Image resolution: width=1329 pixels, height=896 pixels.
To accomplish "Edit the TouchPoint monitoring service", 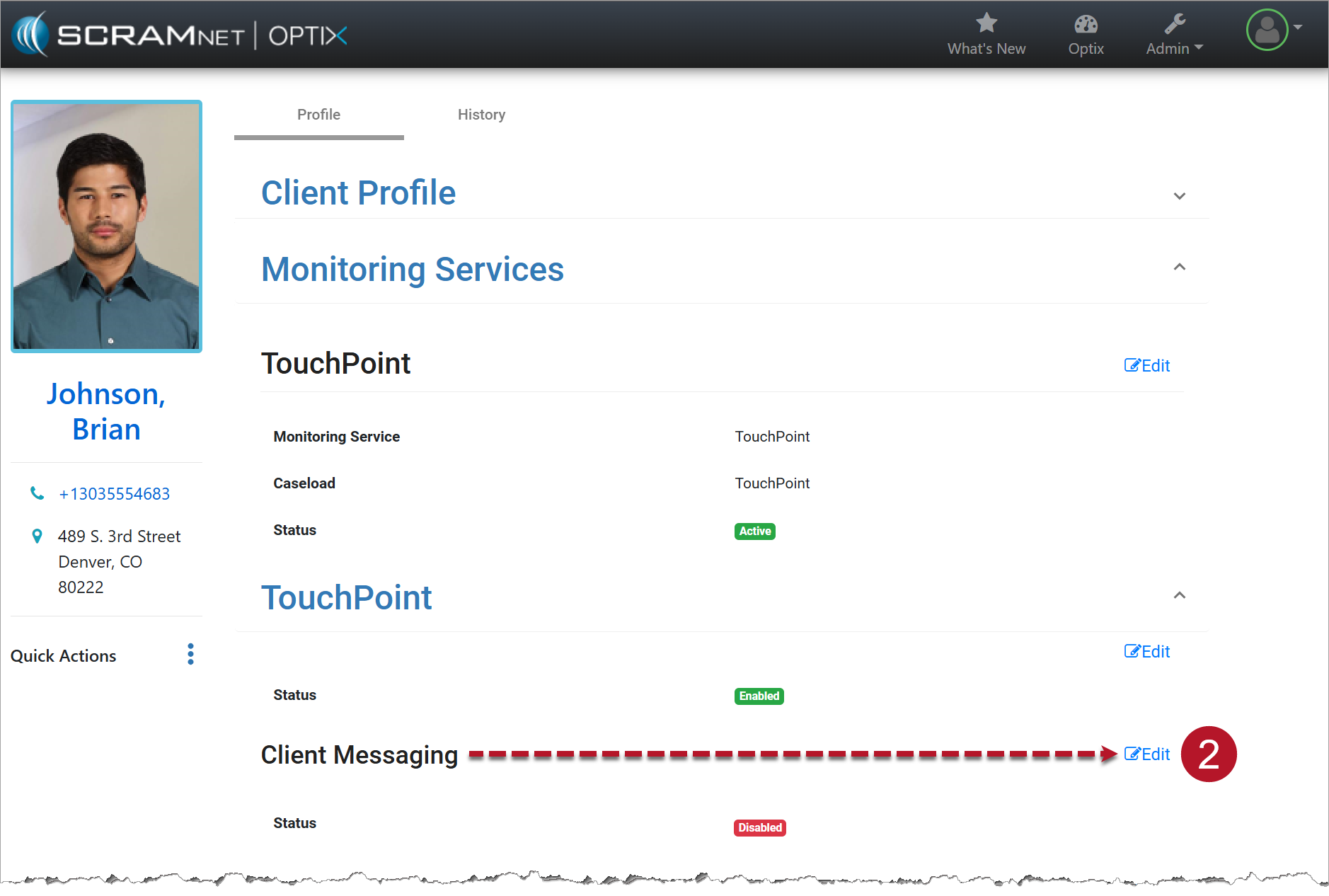I will [x=1147, y=366].
